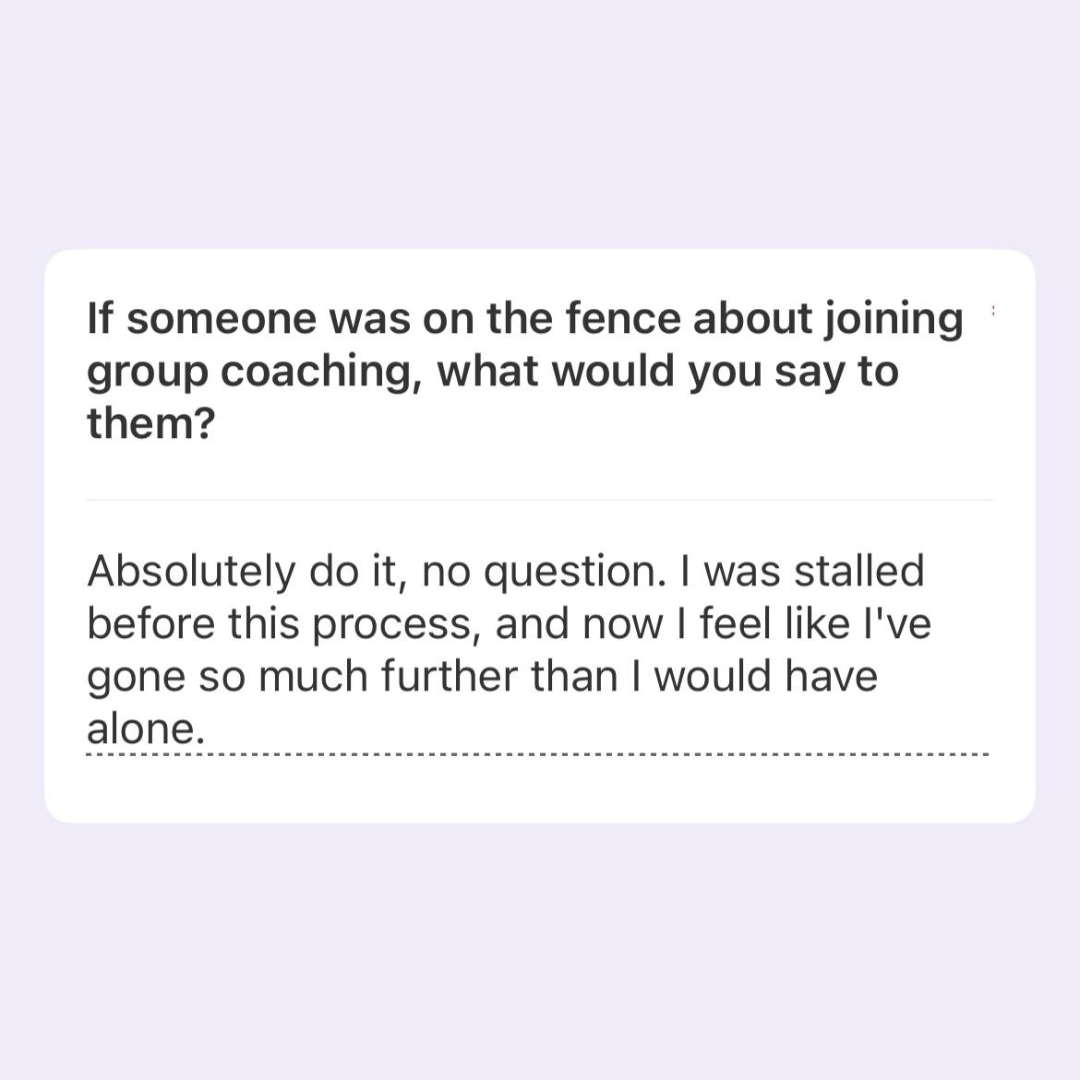The image size is (1080, 1080).
Task: Click the dotted underline below the answer
Action: coord(539,755)
